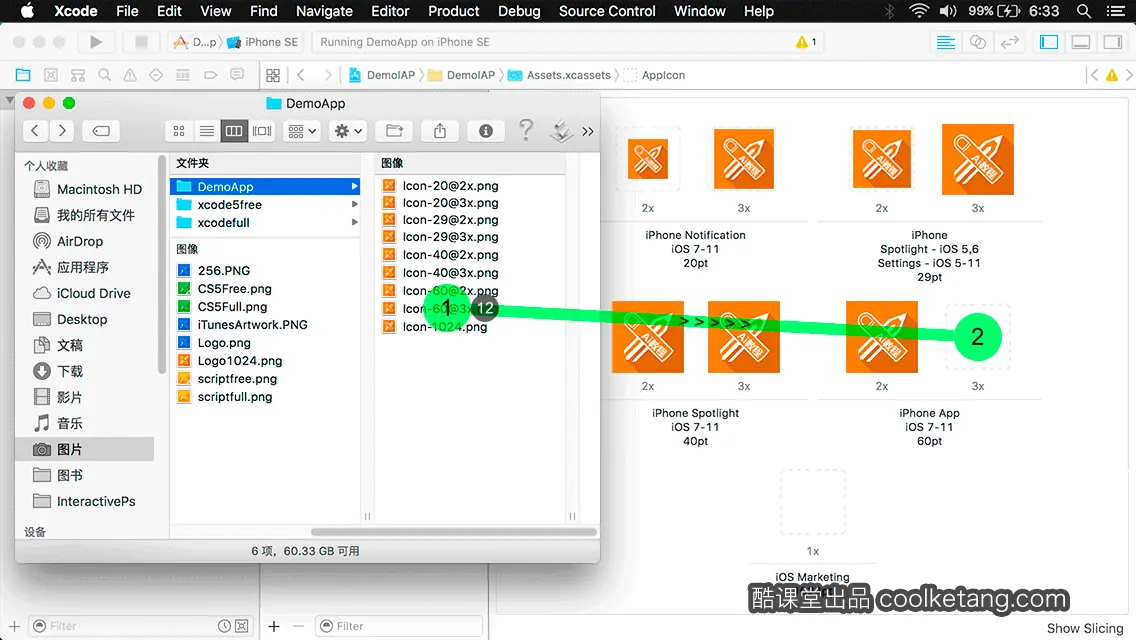
Task: Open the Editor menu
Action: coord(390,11)
